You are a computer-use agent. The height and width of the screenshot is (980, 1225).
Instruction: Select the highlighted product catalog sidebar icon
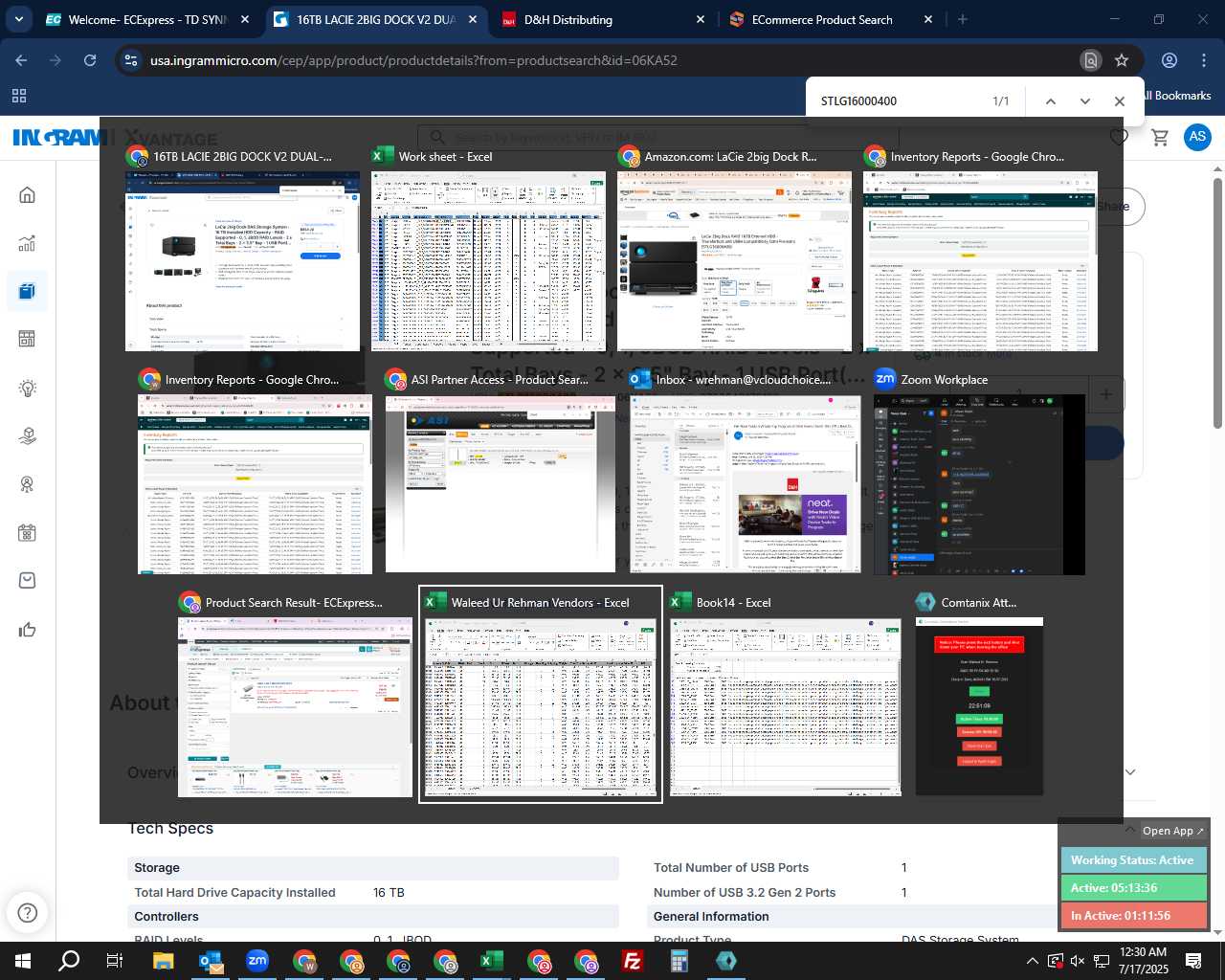(27, 291)
